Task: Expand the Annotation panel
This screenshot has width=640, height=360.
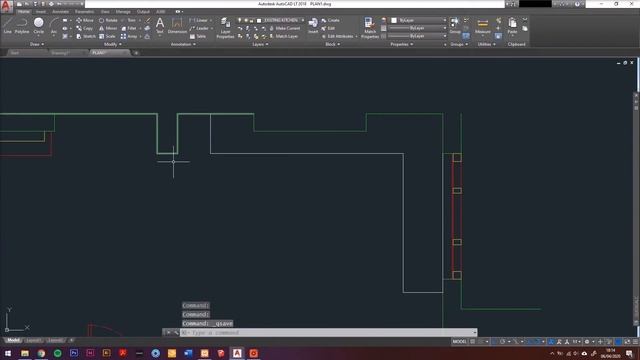Action: click(183, 44)
